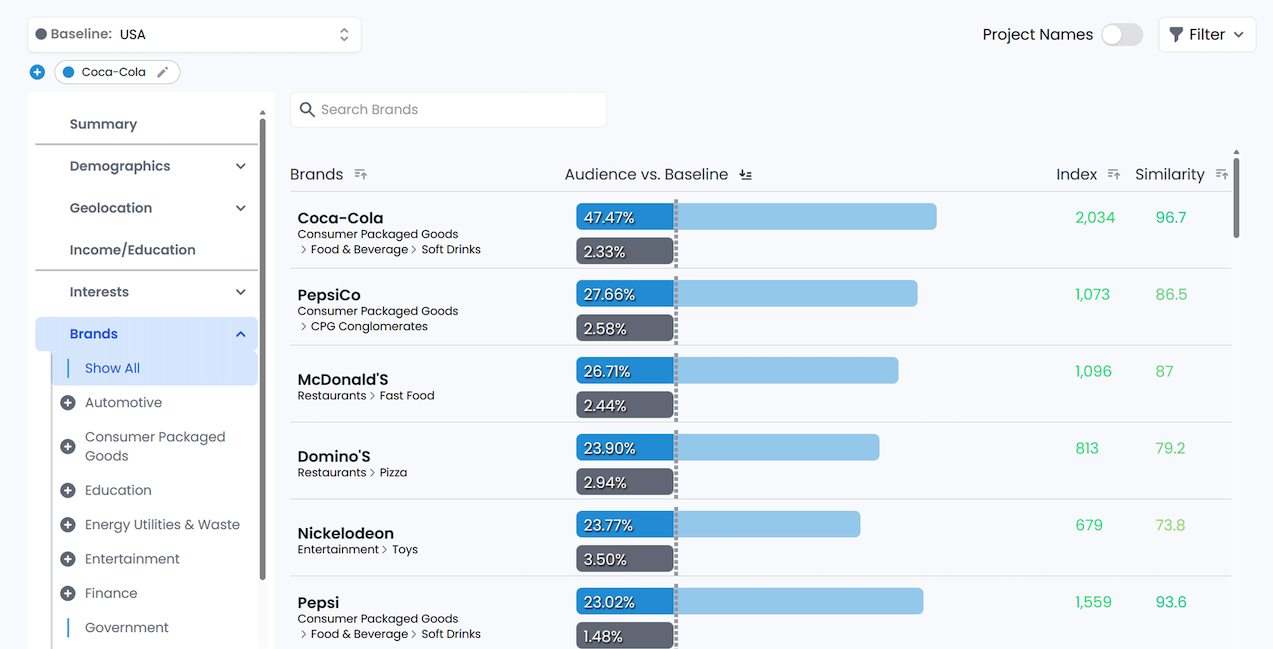Click the Index value 2,034
This screenshot has height=649, width=1273.
(1095, 217)
